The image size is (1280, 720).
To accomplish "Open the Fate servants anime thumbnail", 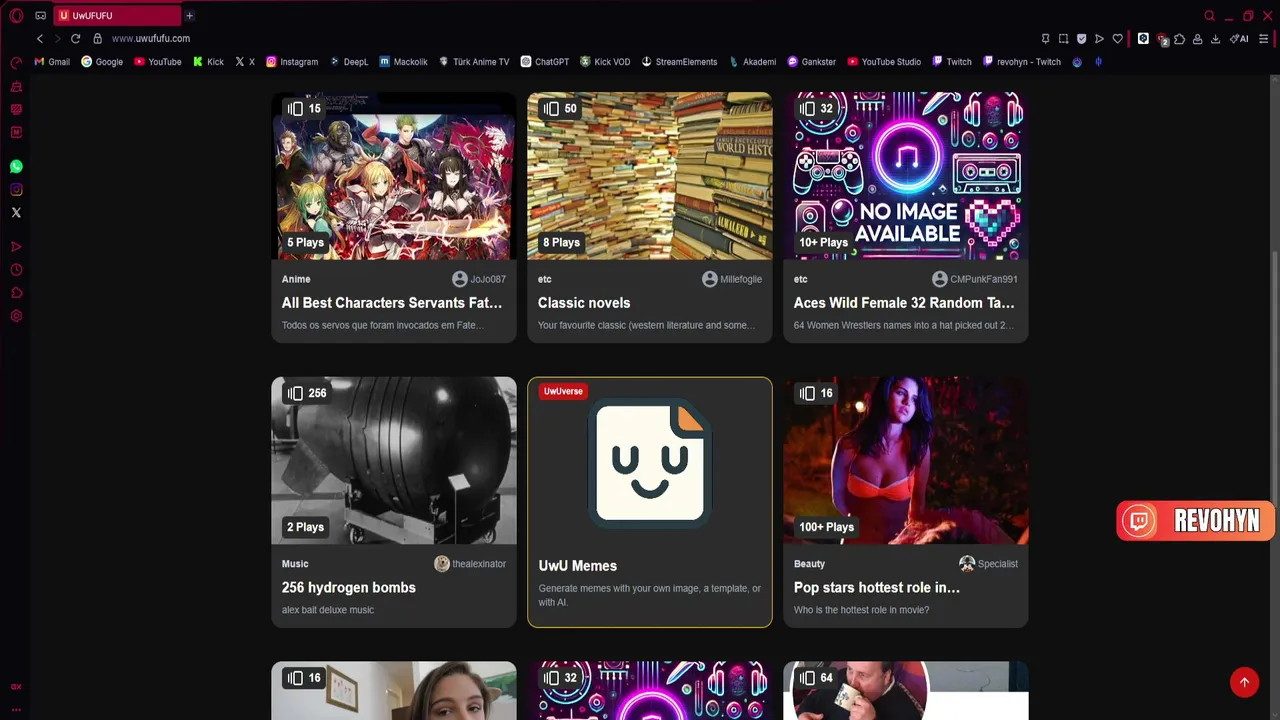I will (394, 176).
